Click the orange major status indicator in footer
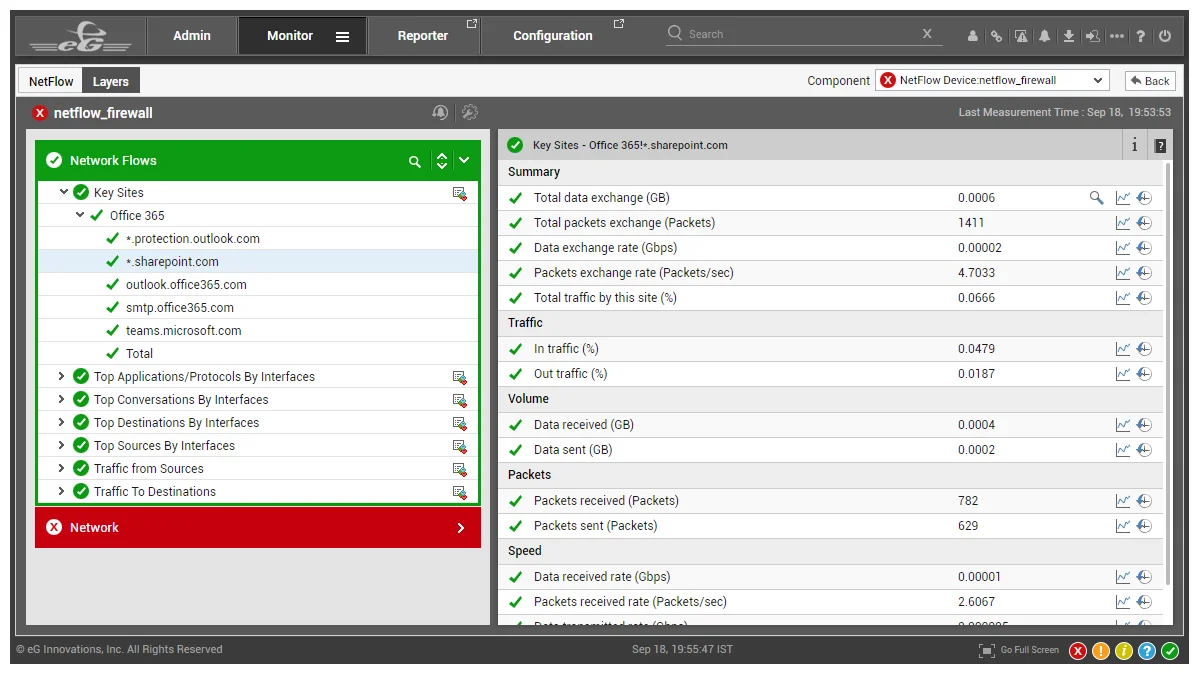This screenshot has width=1200, height=674. tap(1101, 651)
